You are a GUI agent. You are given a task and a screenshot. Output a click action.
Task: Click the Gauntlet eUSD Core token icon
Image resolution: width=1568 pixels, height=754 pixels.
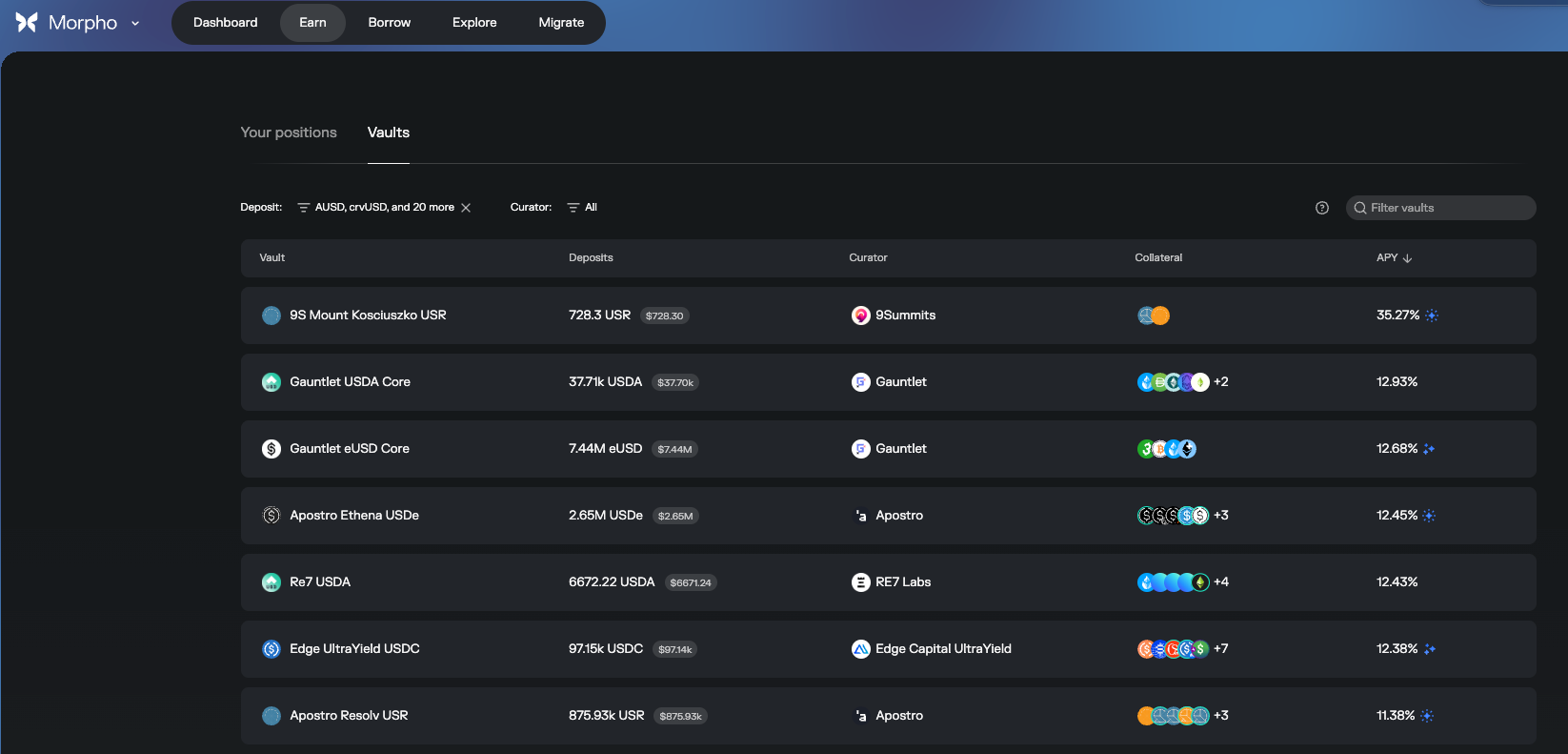click(x=271, y=449)
